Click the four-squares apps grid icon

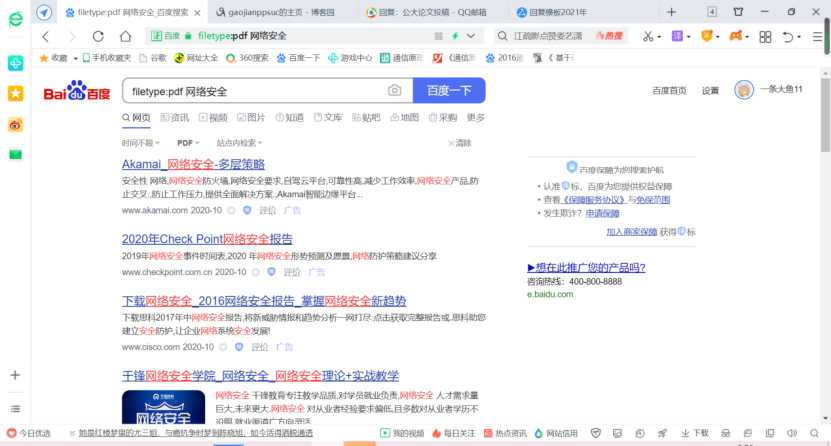pyautogui.click(x=765, y=37)
